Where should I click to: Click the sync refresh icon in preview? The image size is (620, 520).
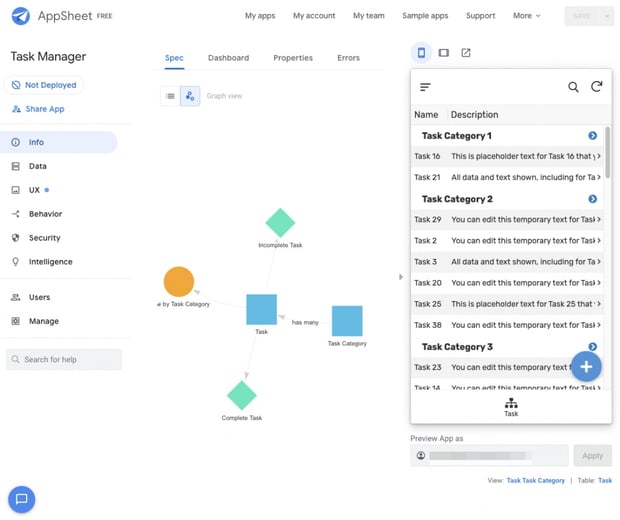[597, 87]
